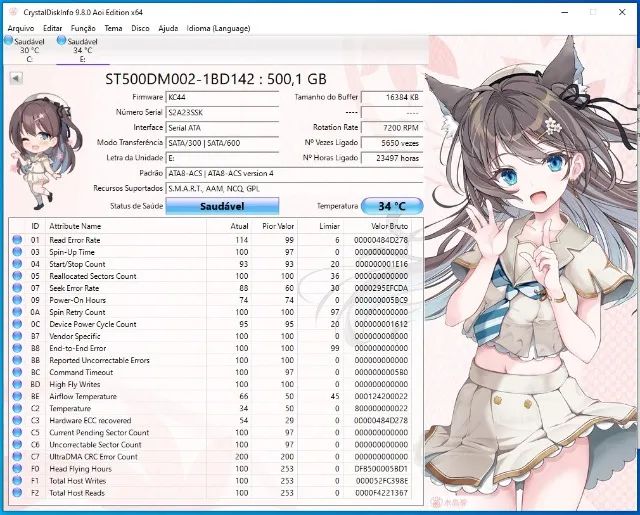Click the Padrão field ATA8-ACS
Image resolution: width=640 pixels, height=515 pixels.
pyautogui.click(x=294, y=173)
